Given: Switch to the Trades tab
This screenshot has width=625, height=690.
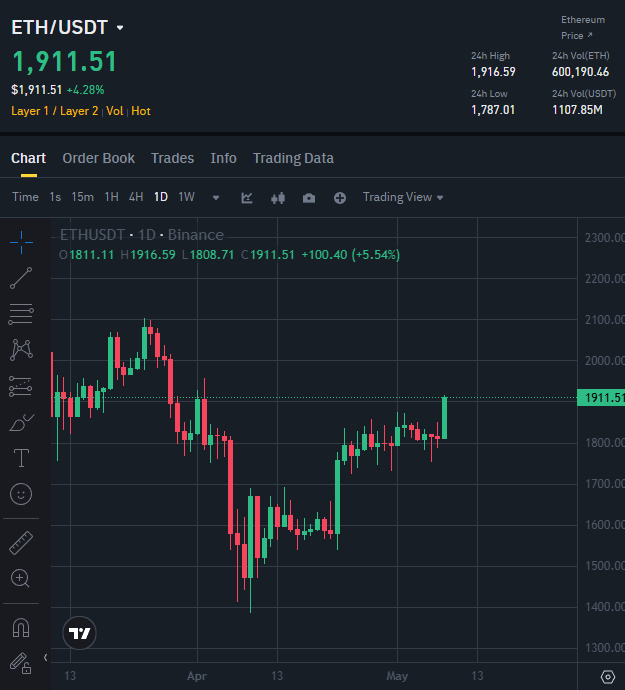Looking at the screenshot, I should 173,158.
